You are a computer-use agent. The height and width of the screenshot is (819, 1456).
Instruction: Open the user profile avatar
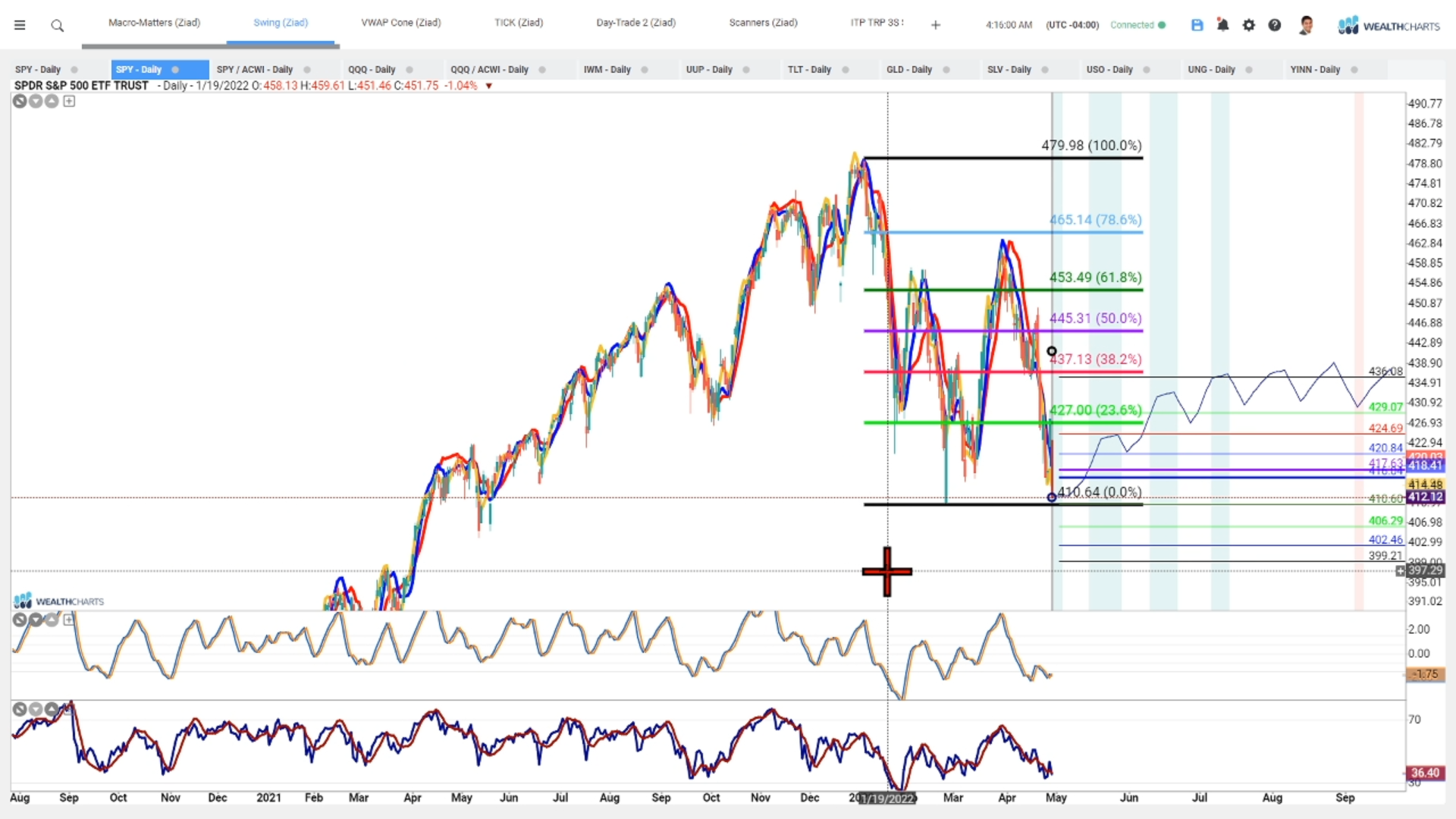coord(1306,25)
